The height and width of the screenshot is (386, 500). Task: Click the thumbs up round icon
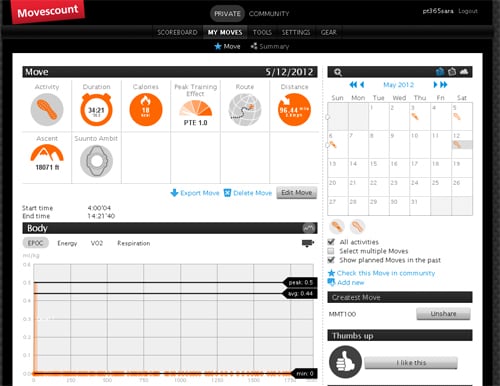pos(345,362)
